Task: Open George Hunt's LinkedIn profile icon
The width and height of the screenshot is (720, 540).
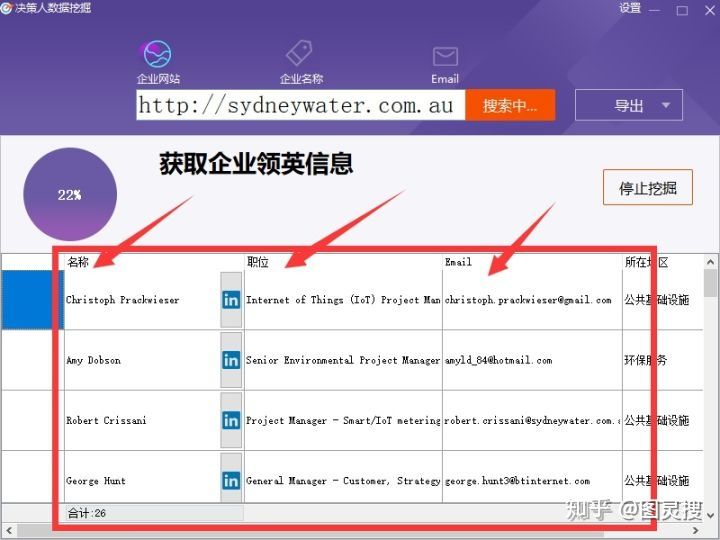Action: pyautogui.click(x=231, y=480)
